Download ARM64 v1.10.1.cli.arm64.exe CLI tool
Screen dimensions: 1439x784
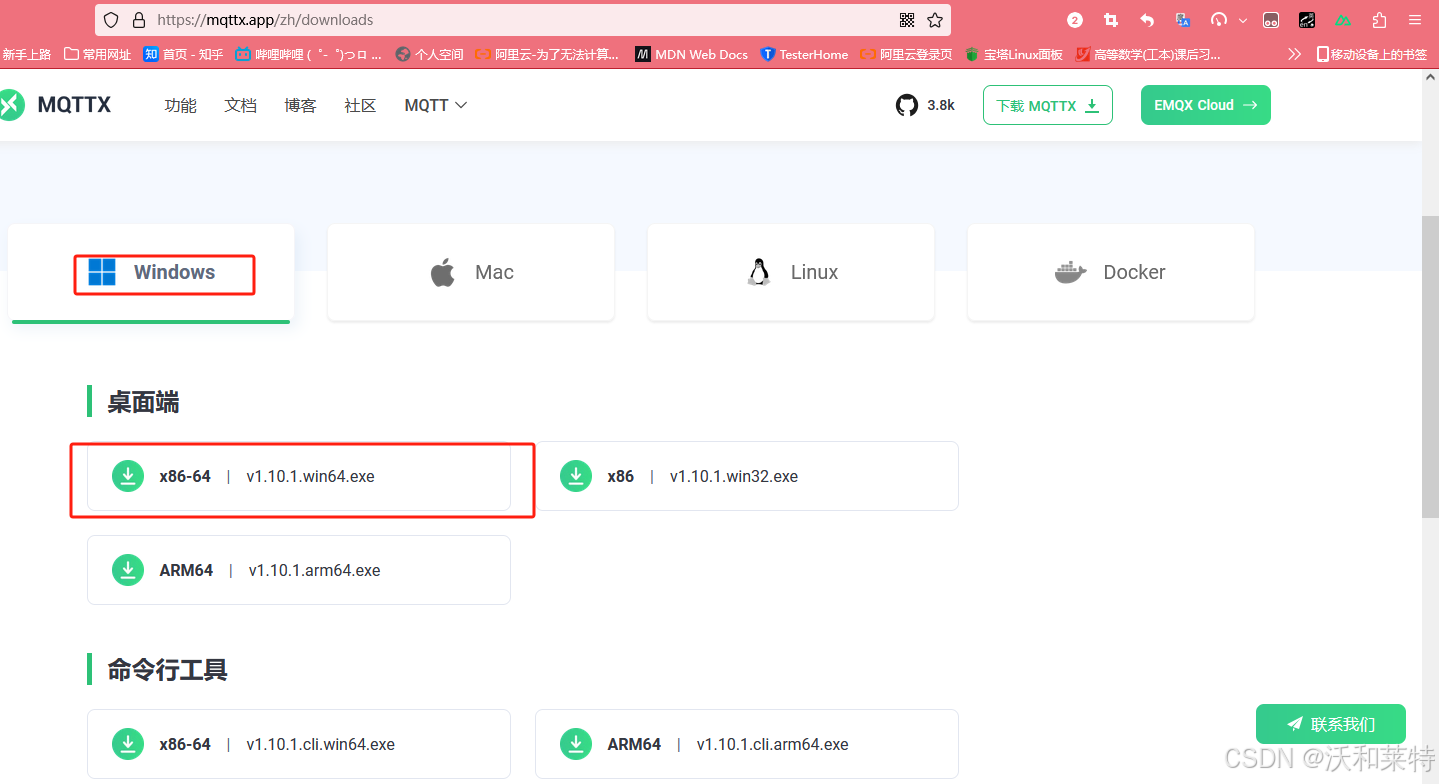pos(747,744)
